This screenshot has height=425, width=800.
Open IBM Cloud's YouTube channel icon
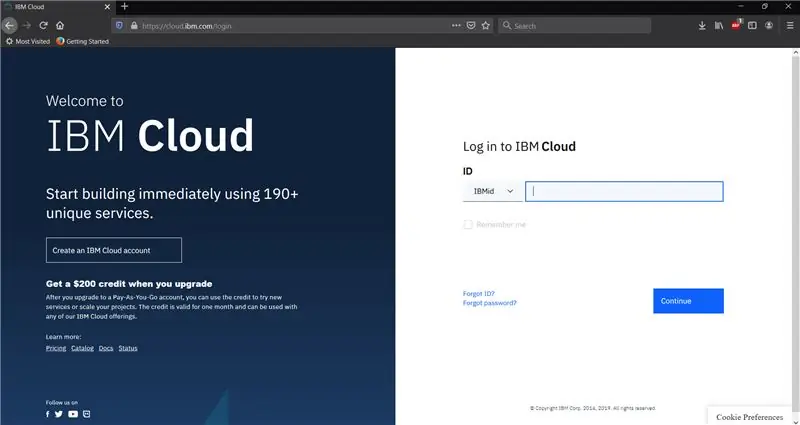[73, 414]
